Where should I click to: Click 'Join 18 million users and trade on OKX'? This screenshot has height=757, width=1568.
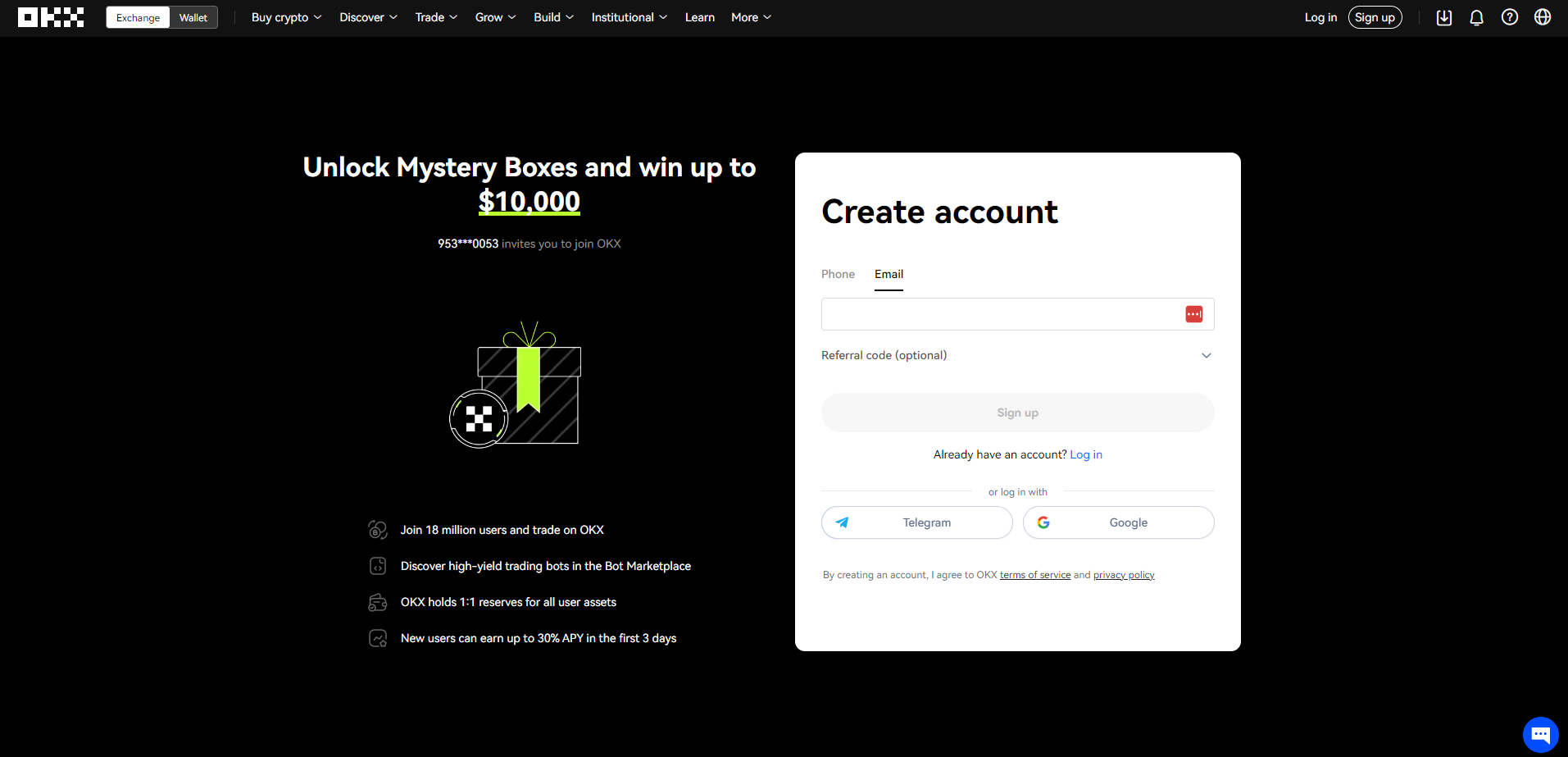tap(502, 530)
